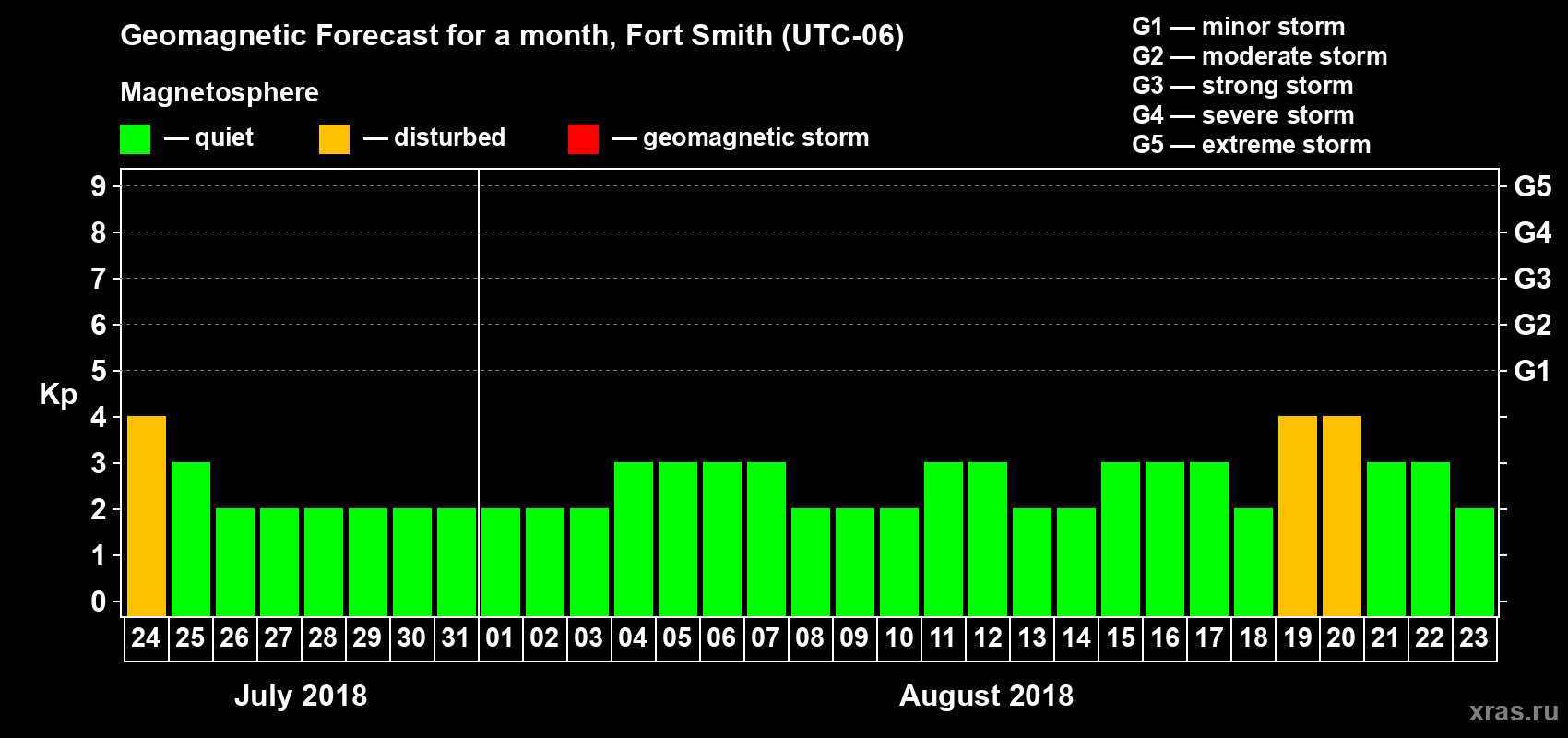Screen dimensions: 1568x738
Task: Select the green bar for July 25
Action: tap(191, 539)
